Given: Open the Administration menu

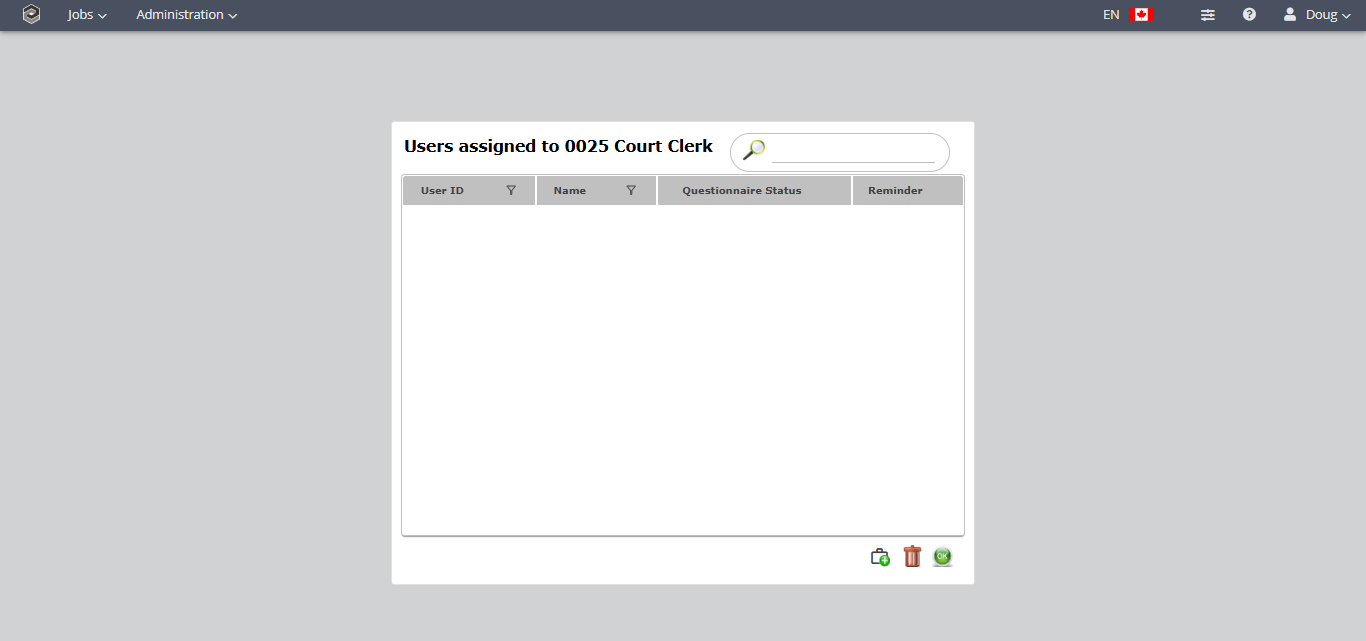Looking at the screenshot, I should click(x=187, y=15).
